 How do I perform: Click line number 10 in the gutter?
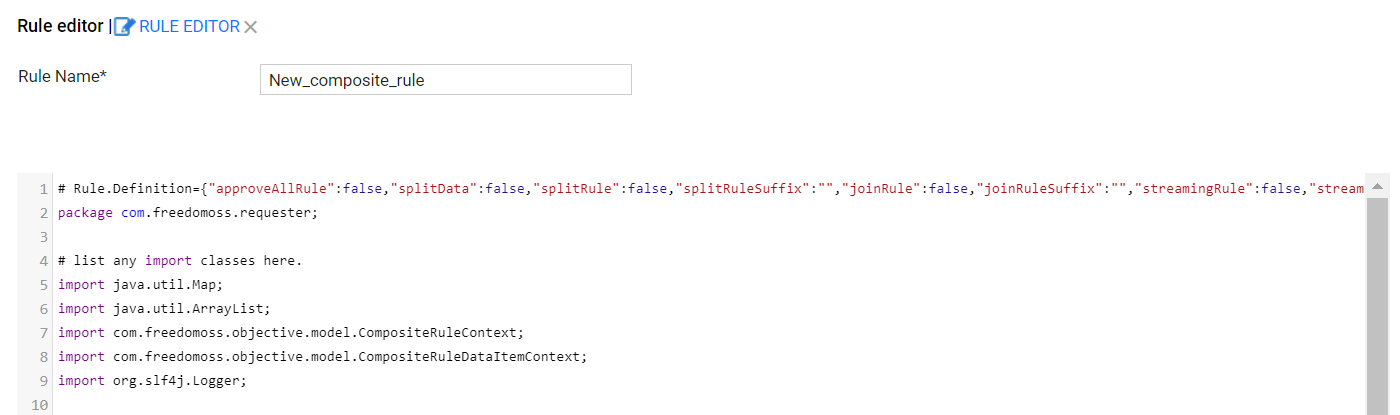[41, 405]
